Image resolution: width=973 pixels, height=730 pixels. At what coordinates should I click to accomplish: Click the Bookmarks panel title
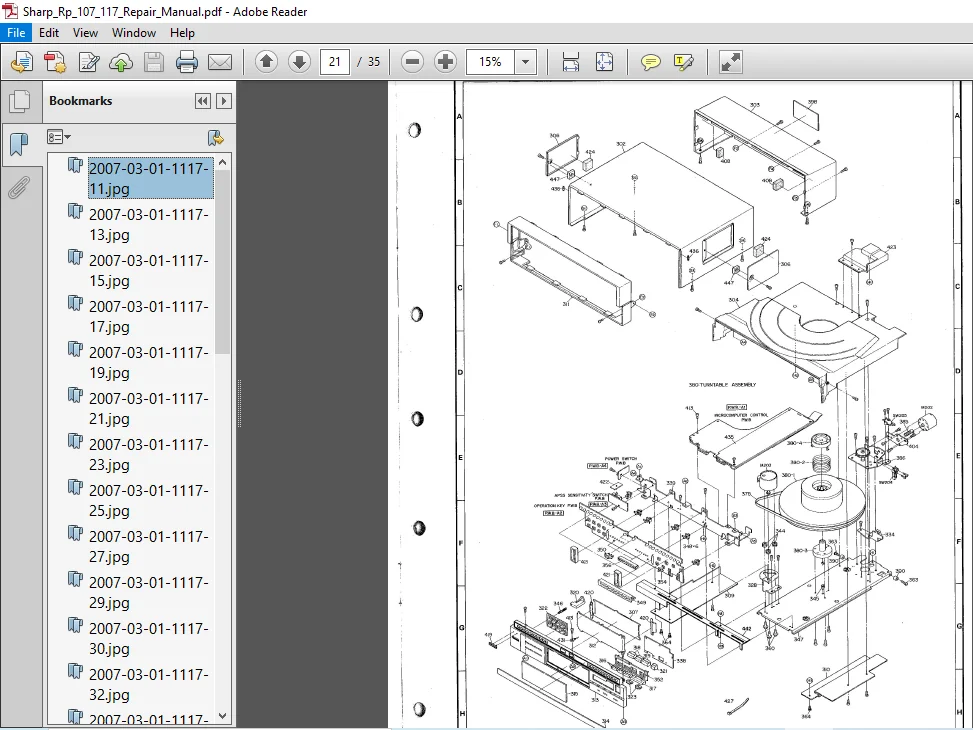click(x=81, y=101)
